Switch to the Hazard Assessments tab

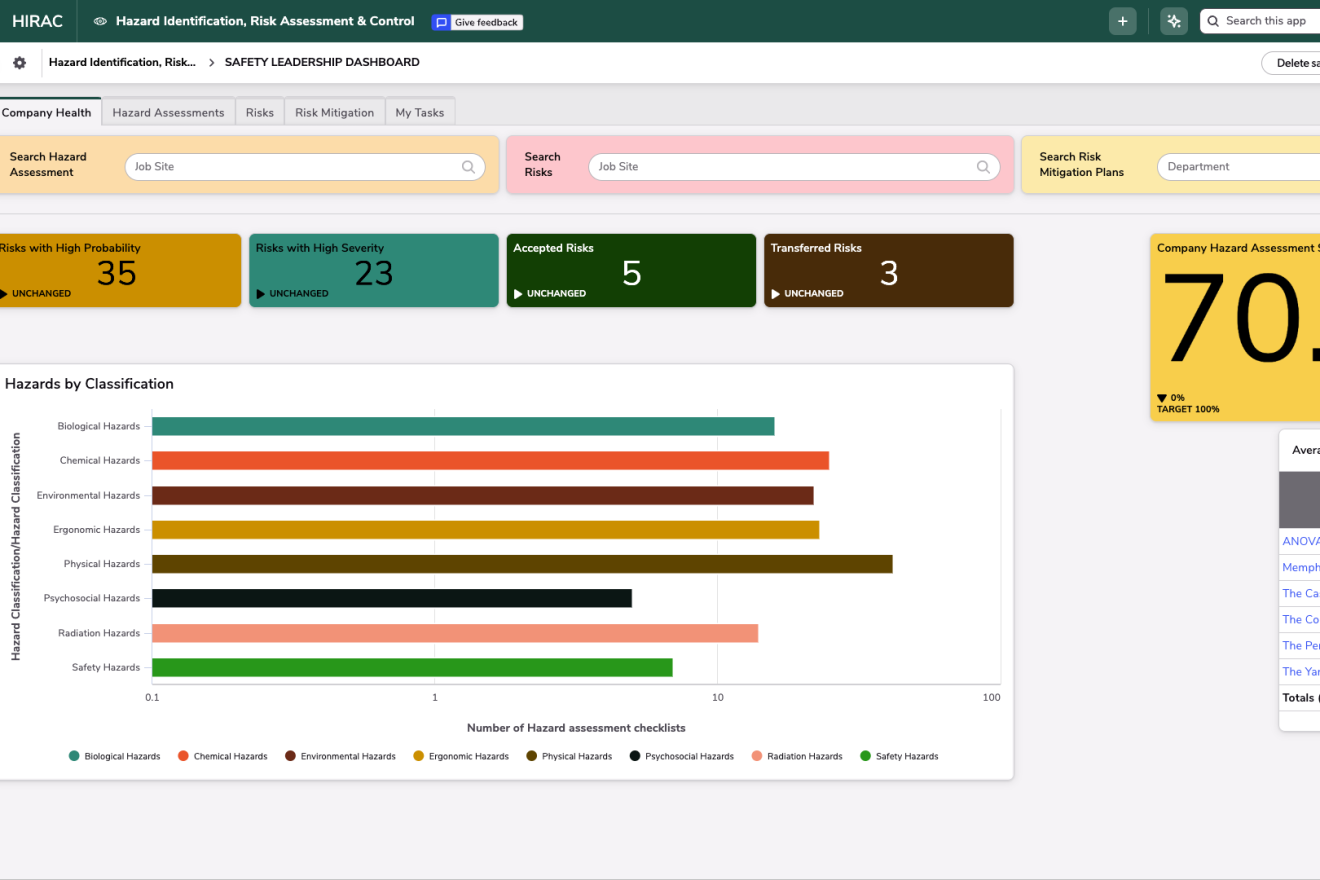(x=168, y=113)
